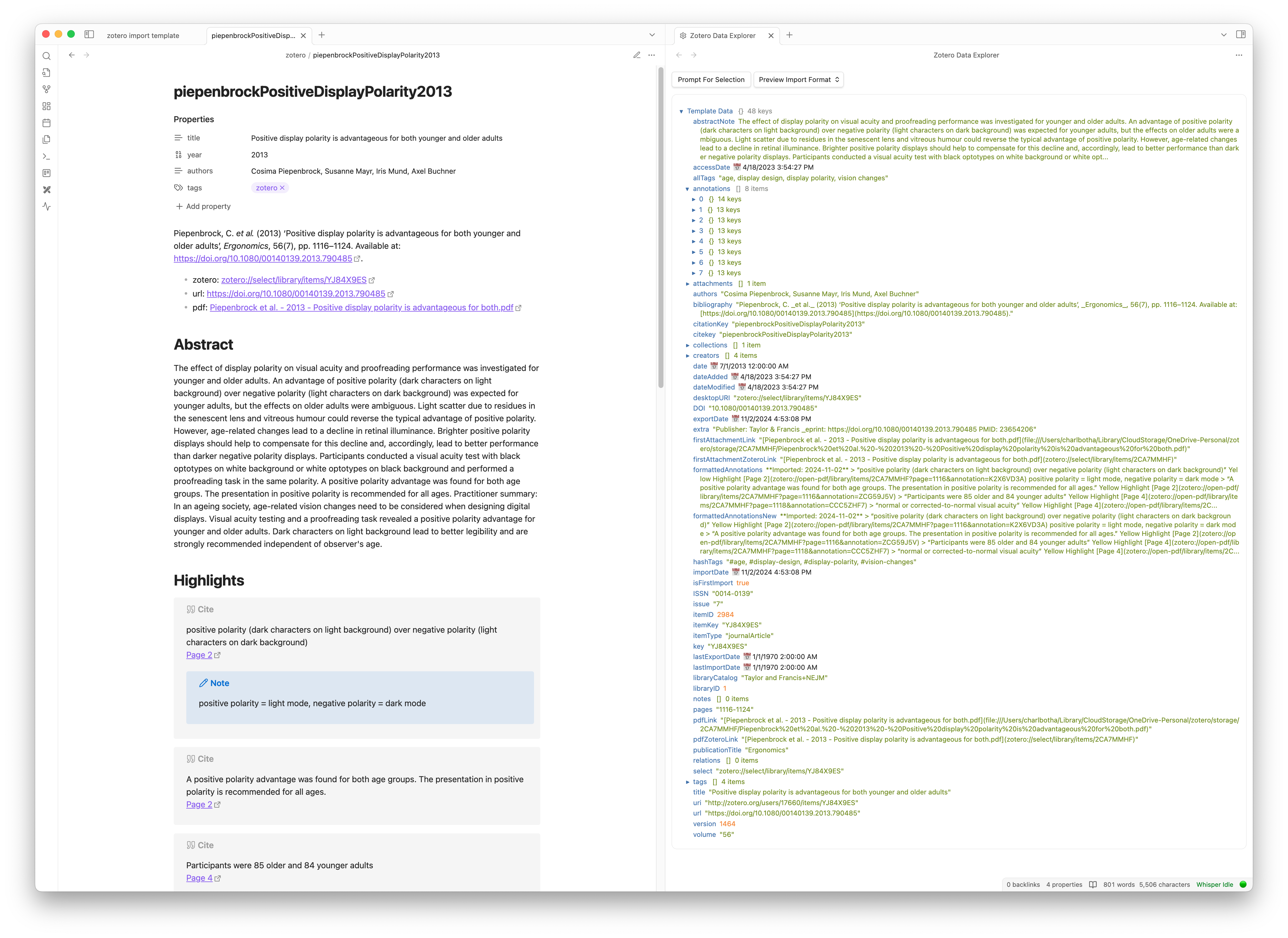Close the piepenbrockPositiveDisp... tab

(303, 36)
